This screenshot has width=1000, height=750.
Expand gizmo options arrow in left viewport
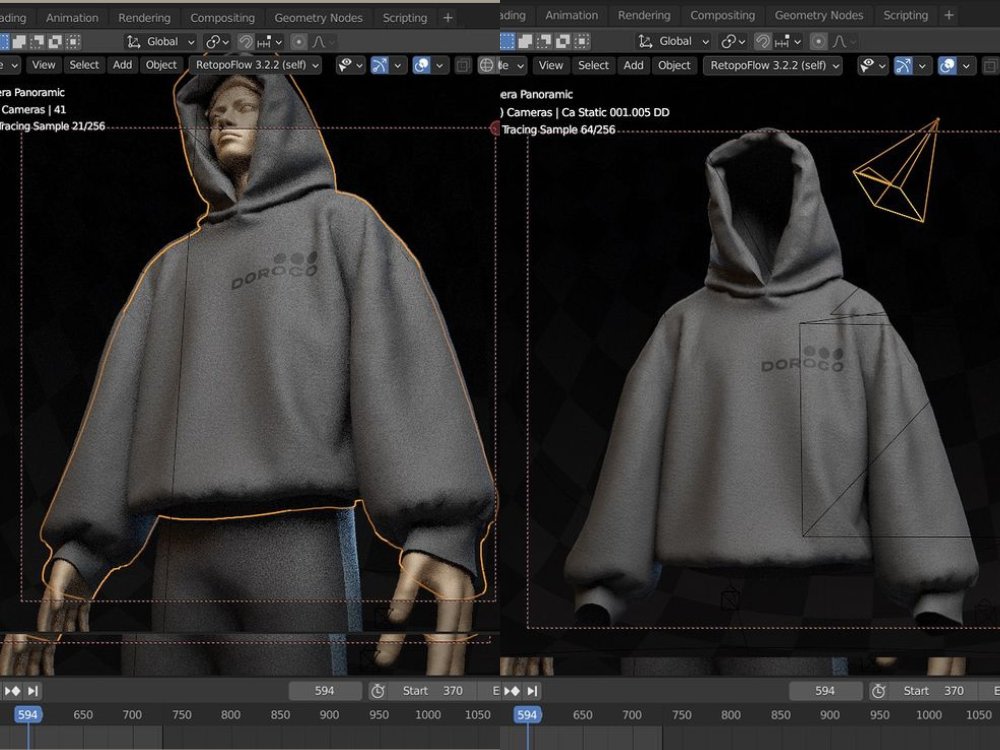[x=398, y=65]
